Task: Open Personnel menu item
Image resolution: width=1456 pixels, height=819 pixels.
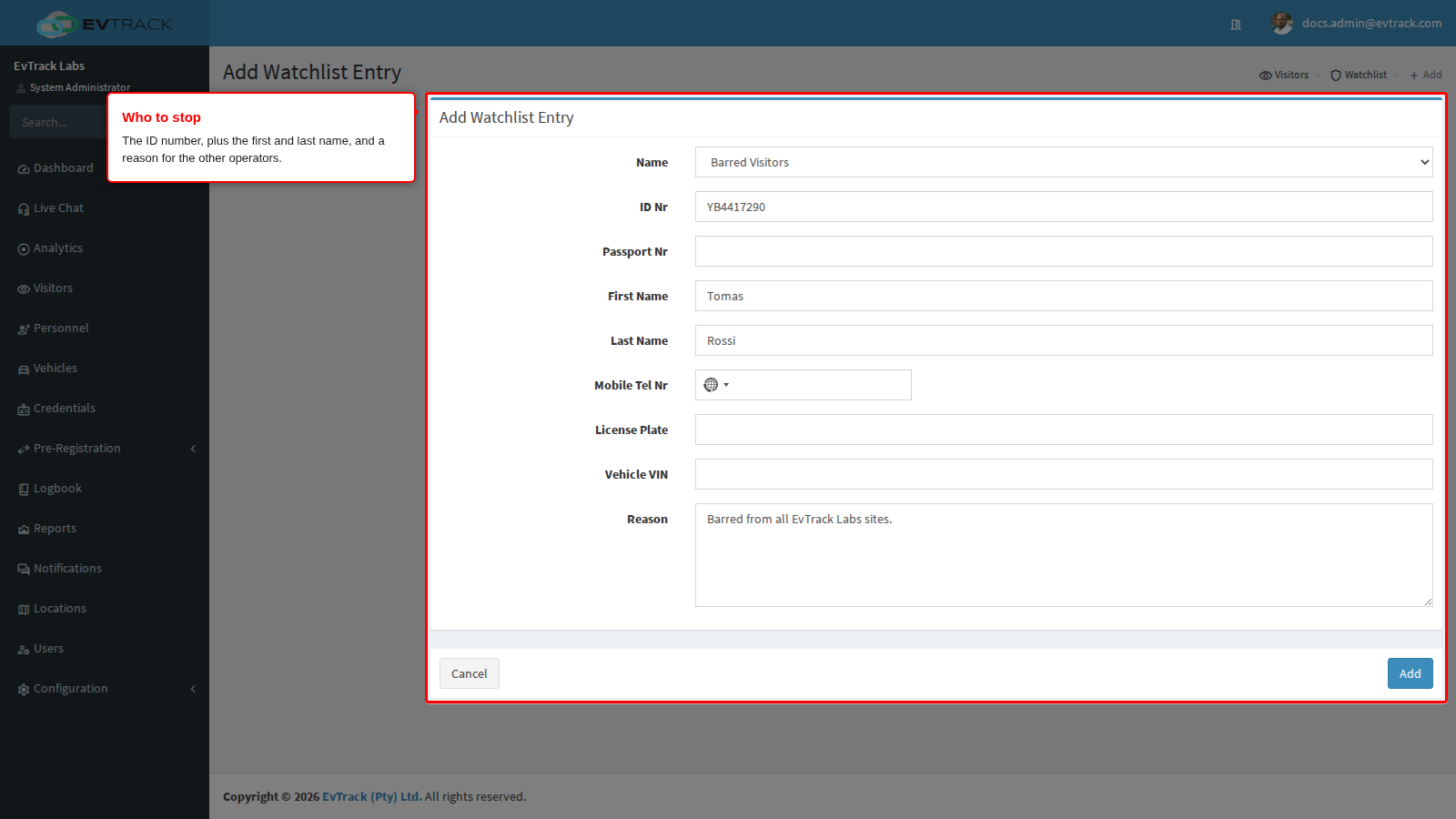Action: pos(61,329)
